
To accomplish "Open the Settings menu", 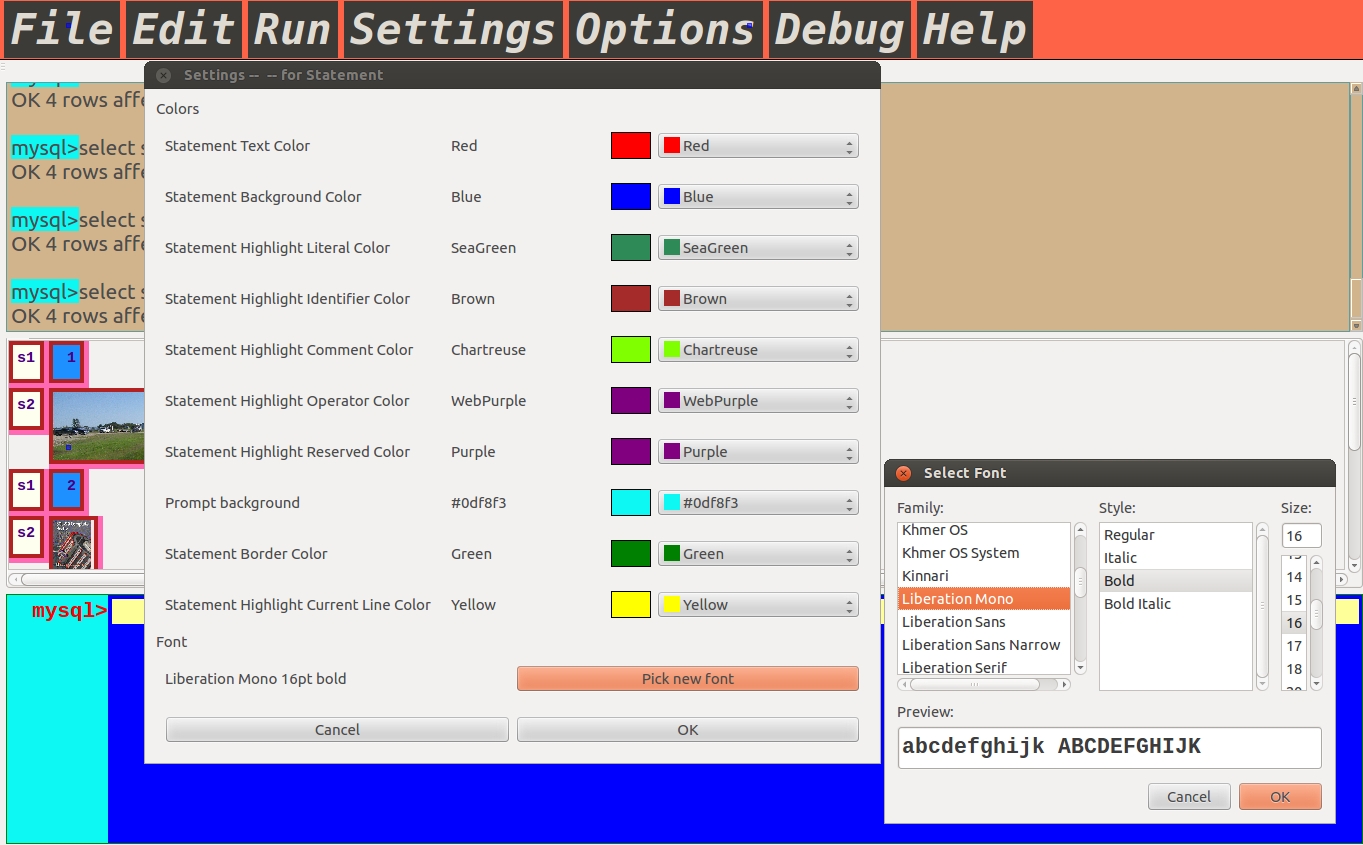I will click(x=452, y=29).
